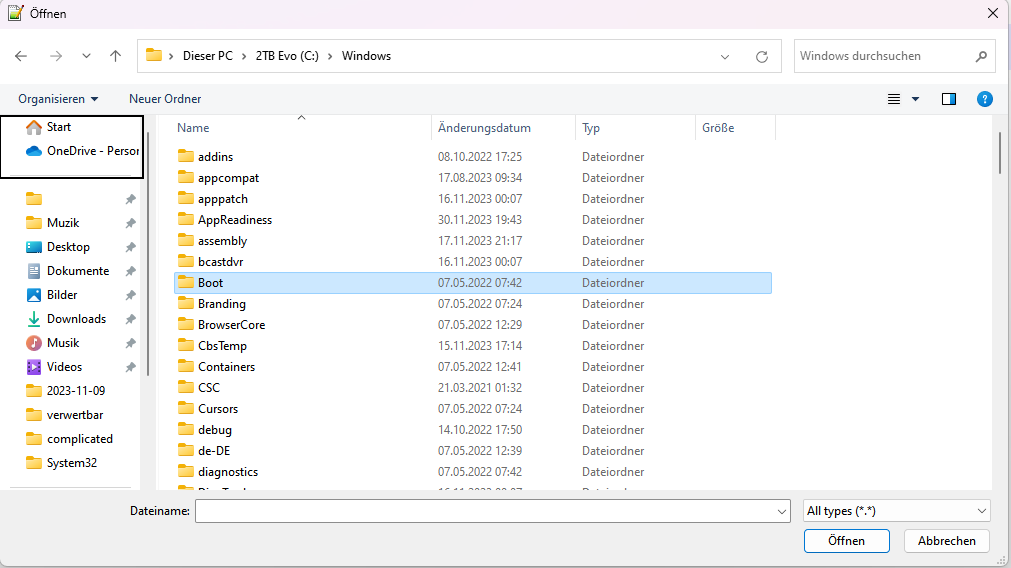Screen dimensions: 1011x568
Task: Click the pin icon next to Downloads
Action: click(x=130, y=319)
